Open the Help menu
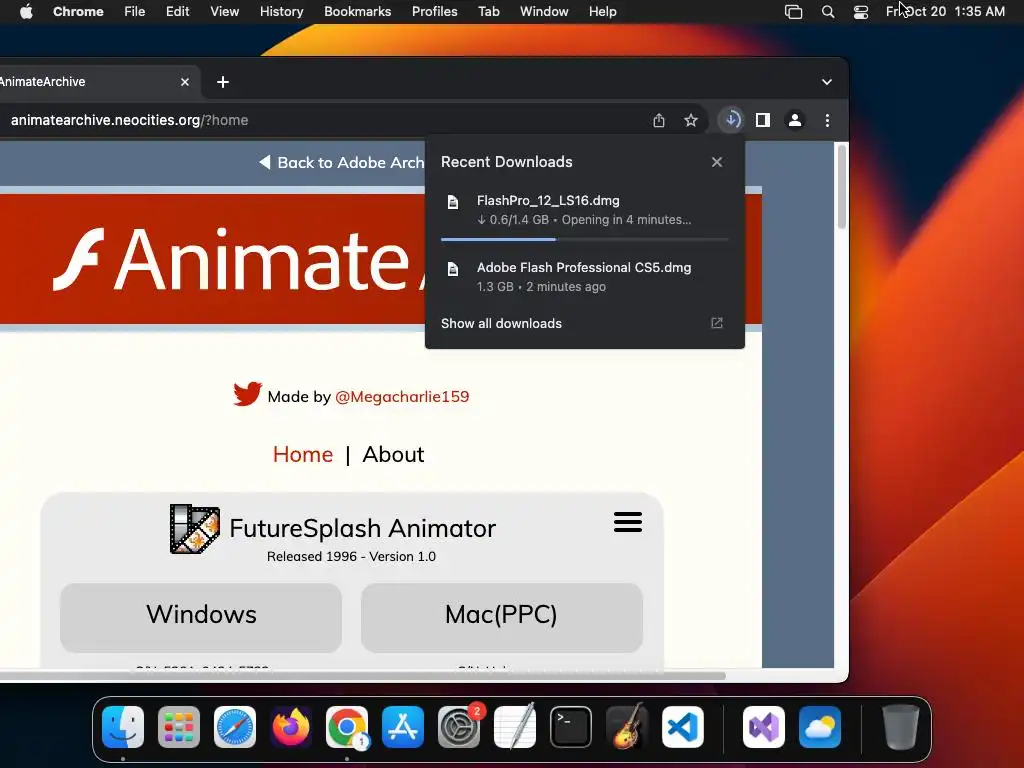Image resolution: width=1024 pixels, height=768 pixels. coord(602,11)
